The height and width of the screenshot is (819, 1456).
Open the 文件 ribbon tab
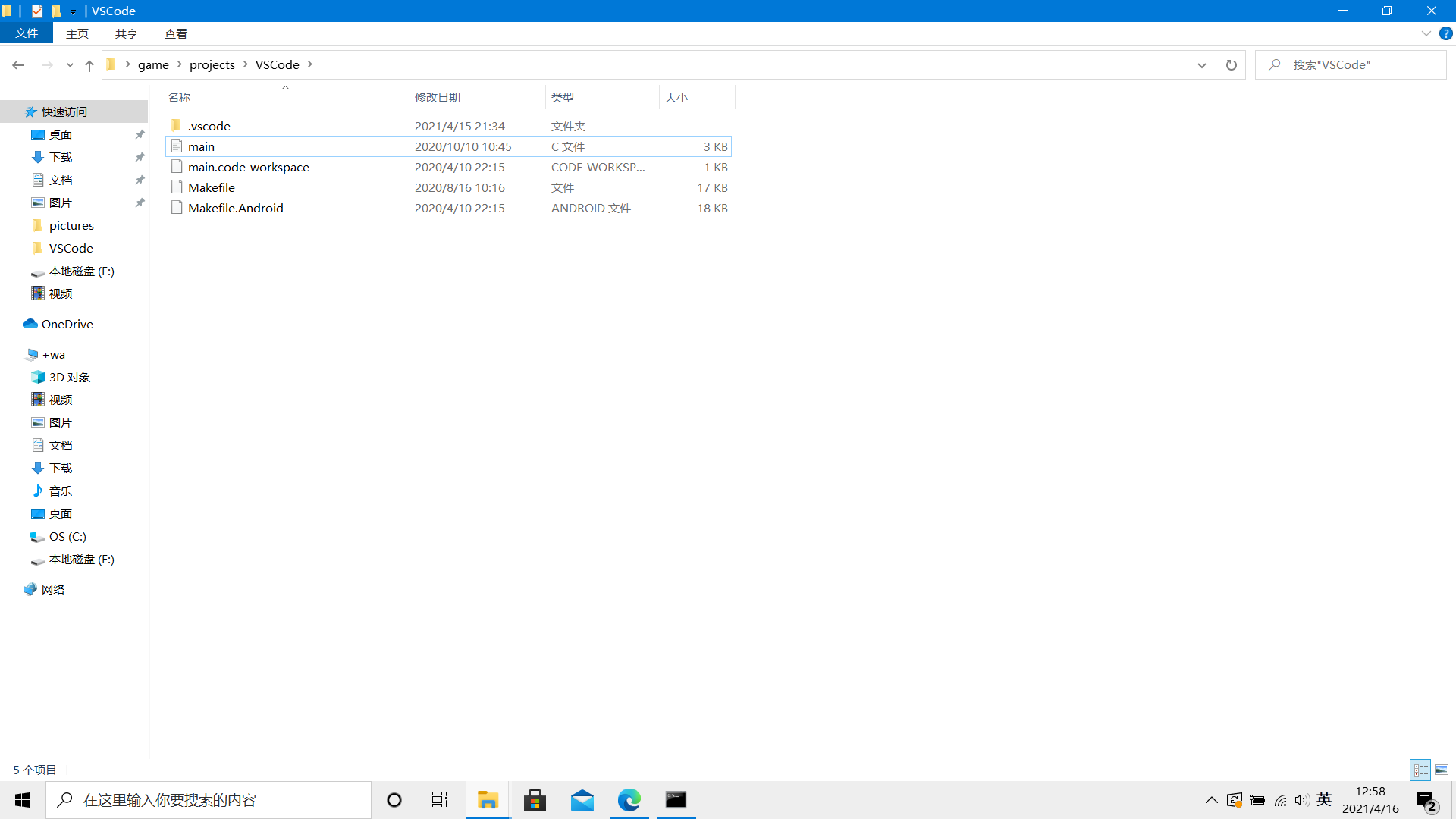(x=27, y=33)
